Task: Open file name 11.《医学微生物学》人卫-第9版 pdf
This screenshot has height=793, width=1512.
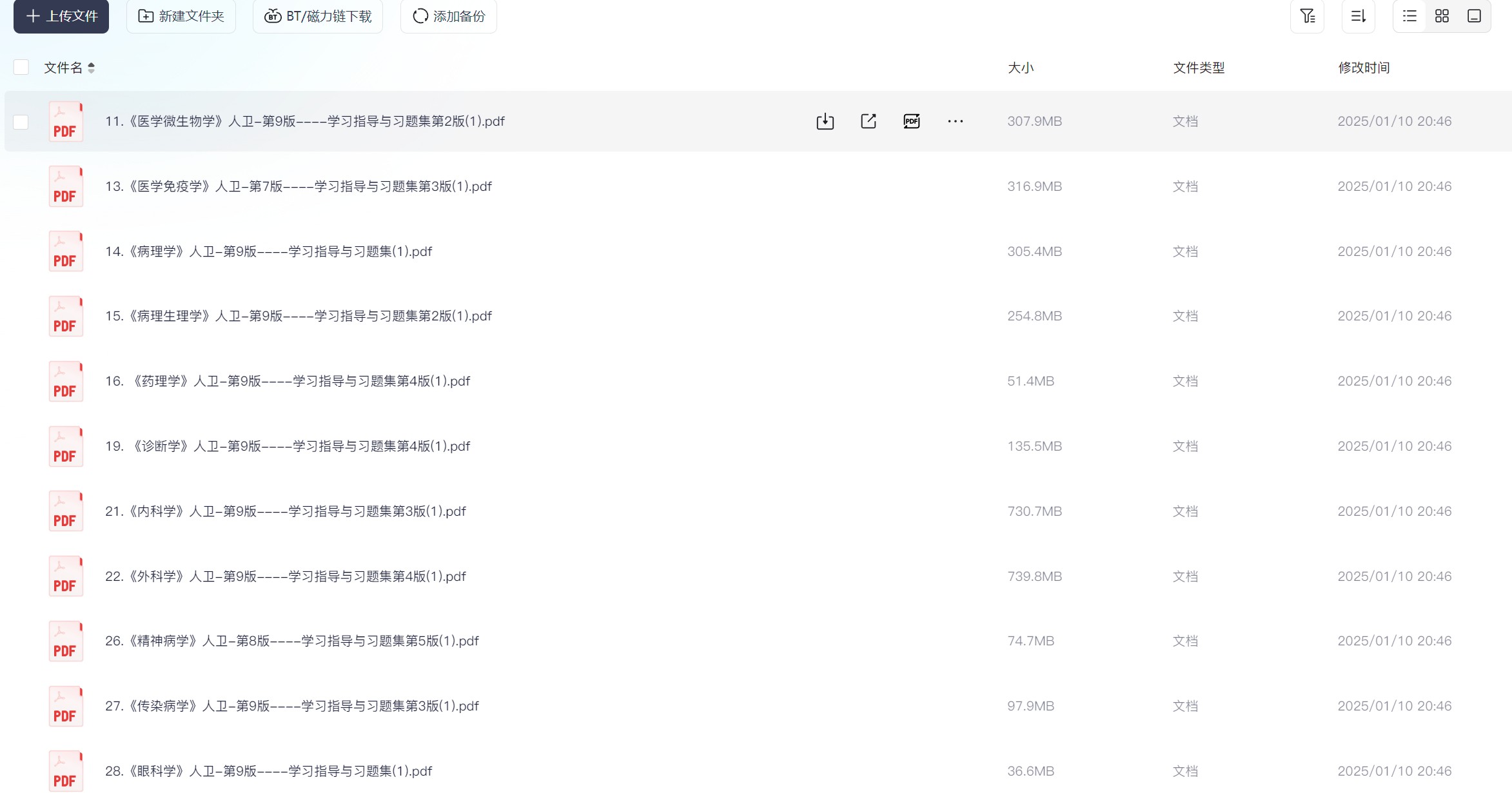Action: click(305, 121)
